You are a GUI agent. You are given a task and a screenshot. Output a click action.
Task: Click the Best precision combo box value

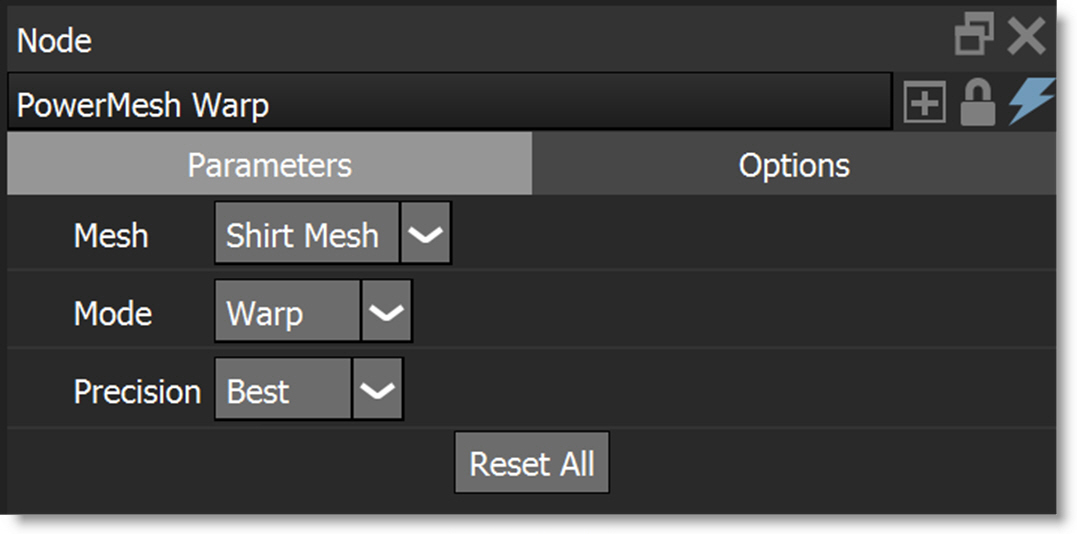(x=282, y=391)
